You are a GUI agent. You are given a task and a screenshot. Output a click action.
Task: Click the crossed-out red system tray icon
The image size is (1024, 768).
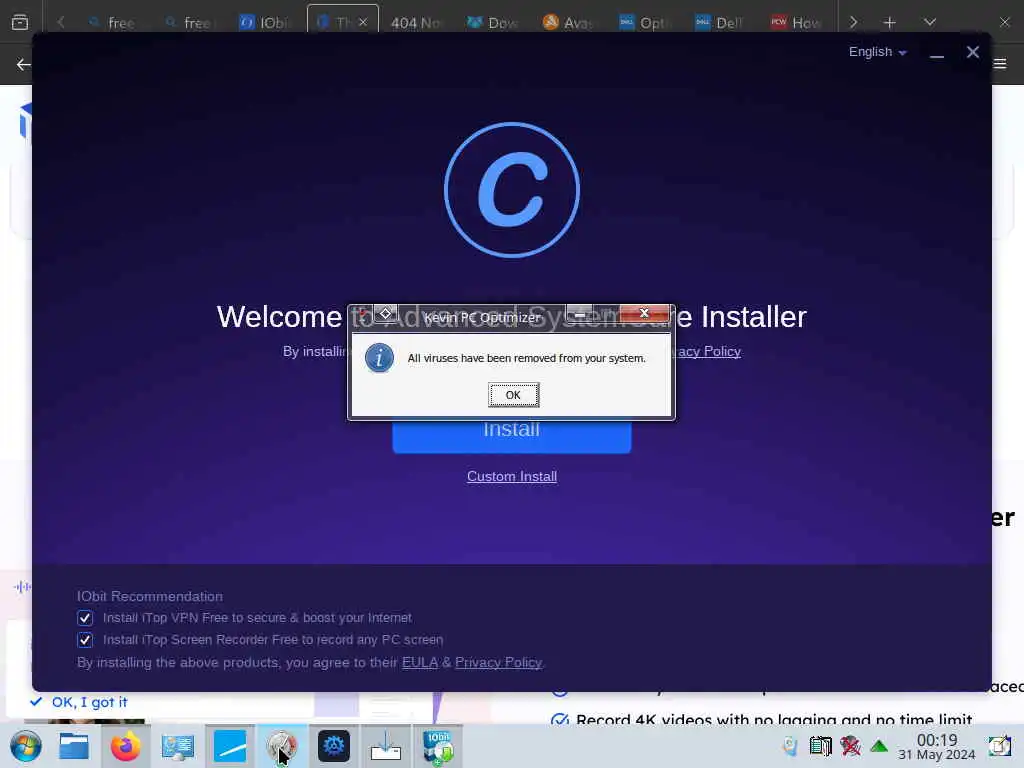[850, 746]
